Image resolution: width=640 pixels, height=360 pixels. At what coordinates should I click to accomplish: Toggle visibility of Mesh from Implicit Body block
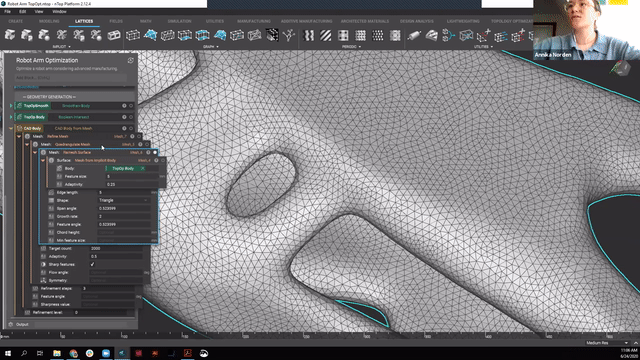(x=163, y=160)
